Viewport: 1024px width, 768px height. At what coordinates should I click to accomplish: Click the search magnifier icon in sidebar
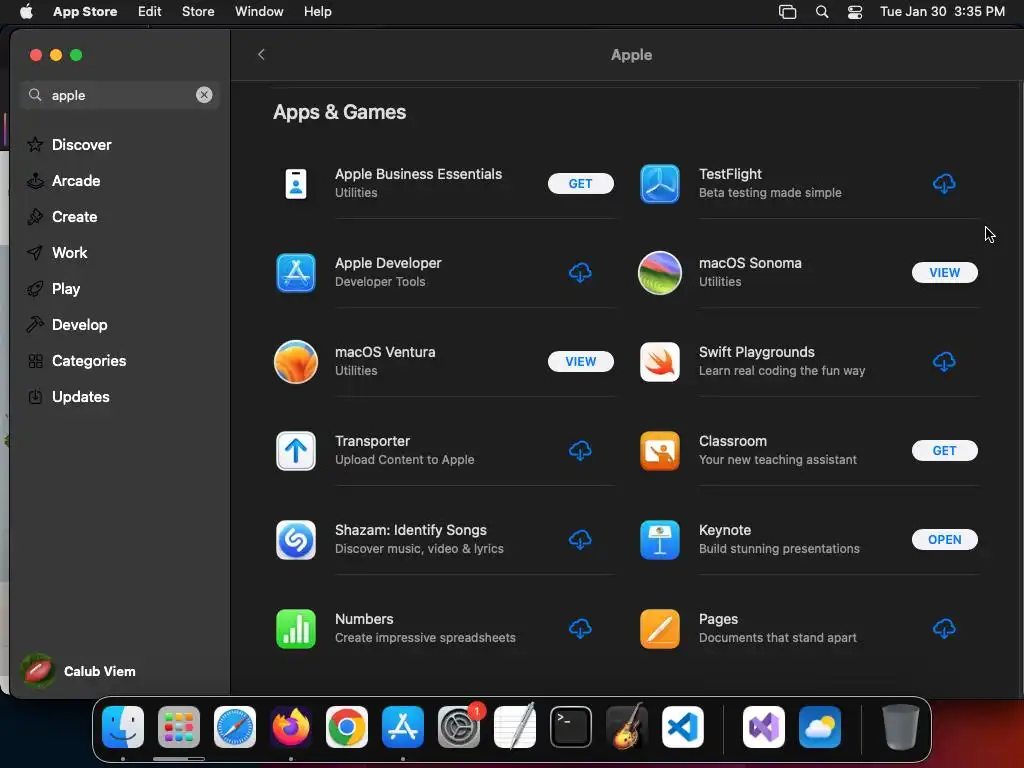click(x=35, y=95)
